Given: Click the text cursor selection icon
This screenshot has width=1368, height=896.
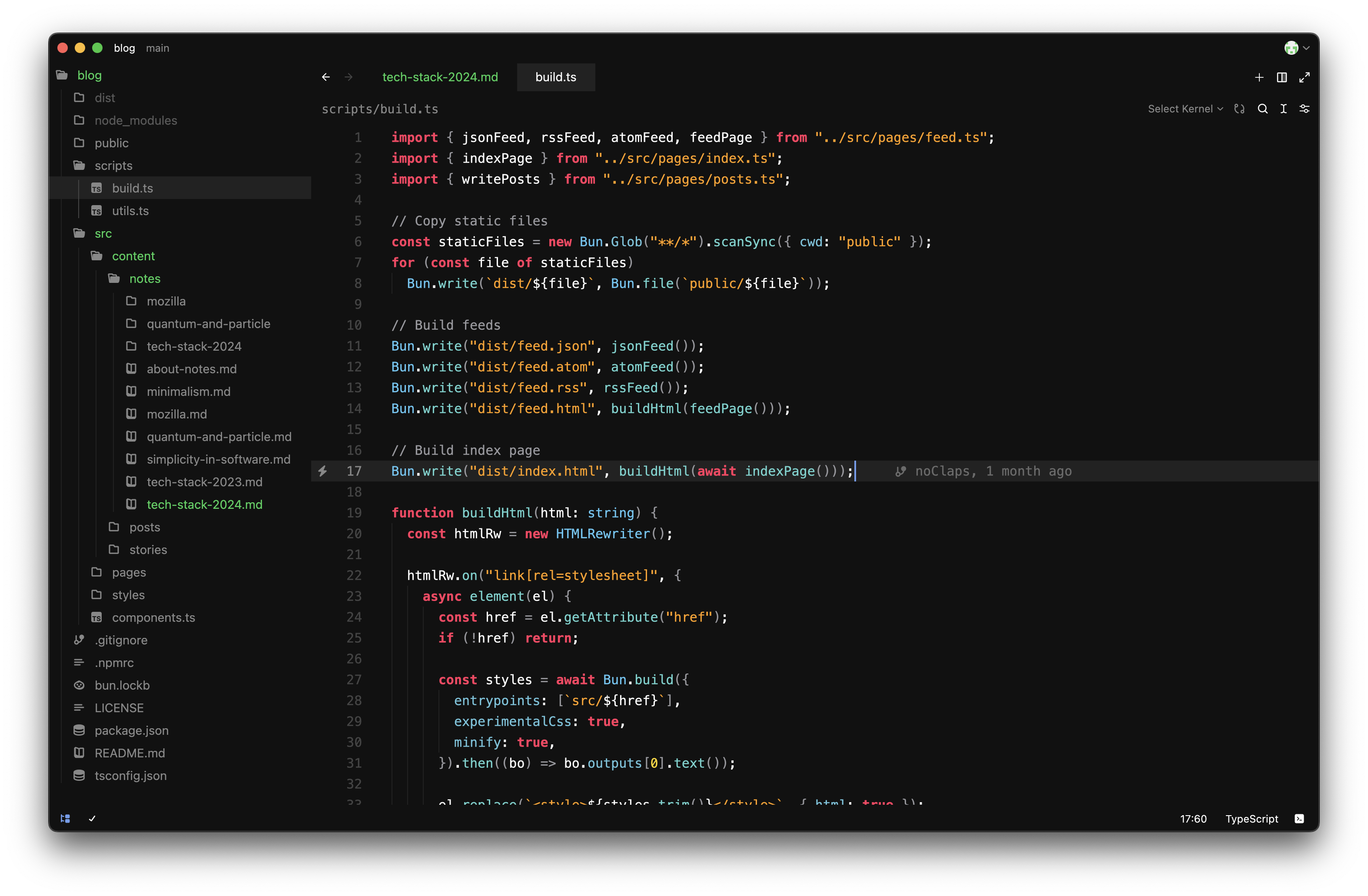Looking at the screenshot, I should coord(1284,109).
